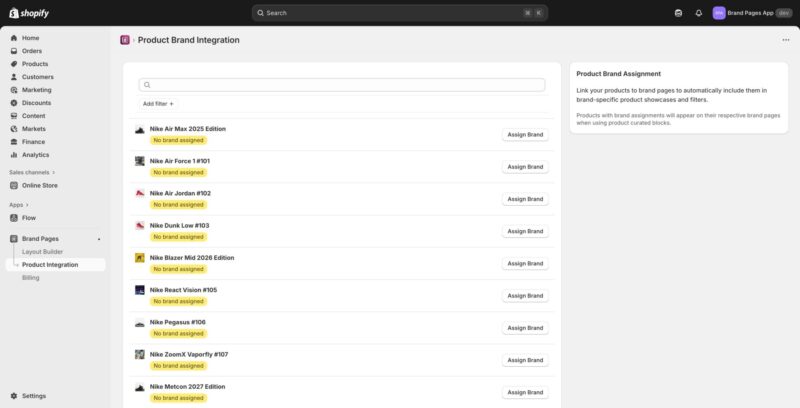Viewport: 800px width, 408px height.
Task: Open the Analytics section
Action: point(35,154)
